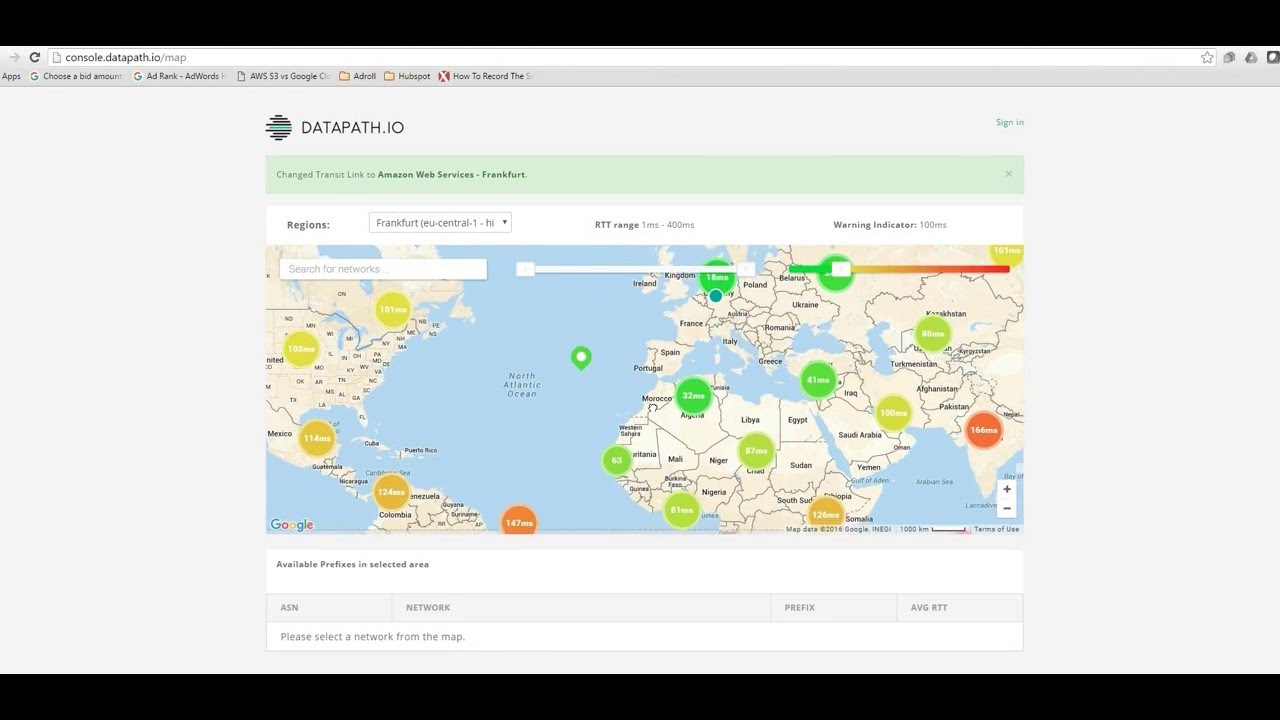Image resolution: width=1280 pixels, height=720 pixels.
Task: Open the 86ms cluster near Kazakhstan
Action: (932, 334)
